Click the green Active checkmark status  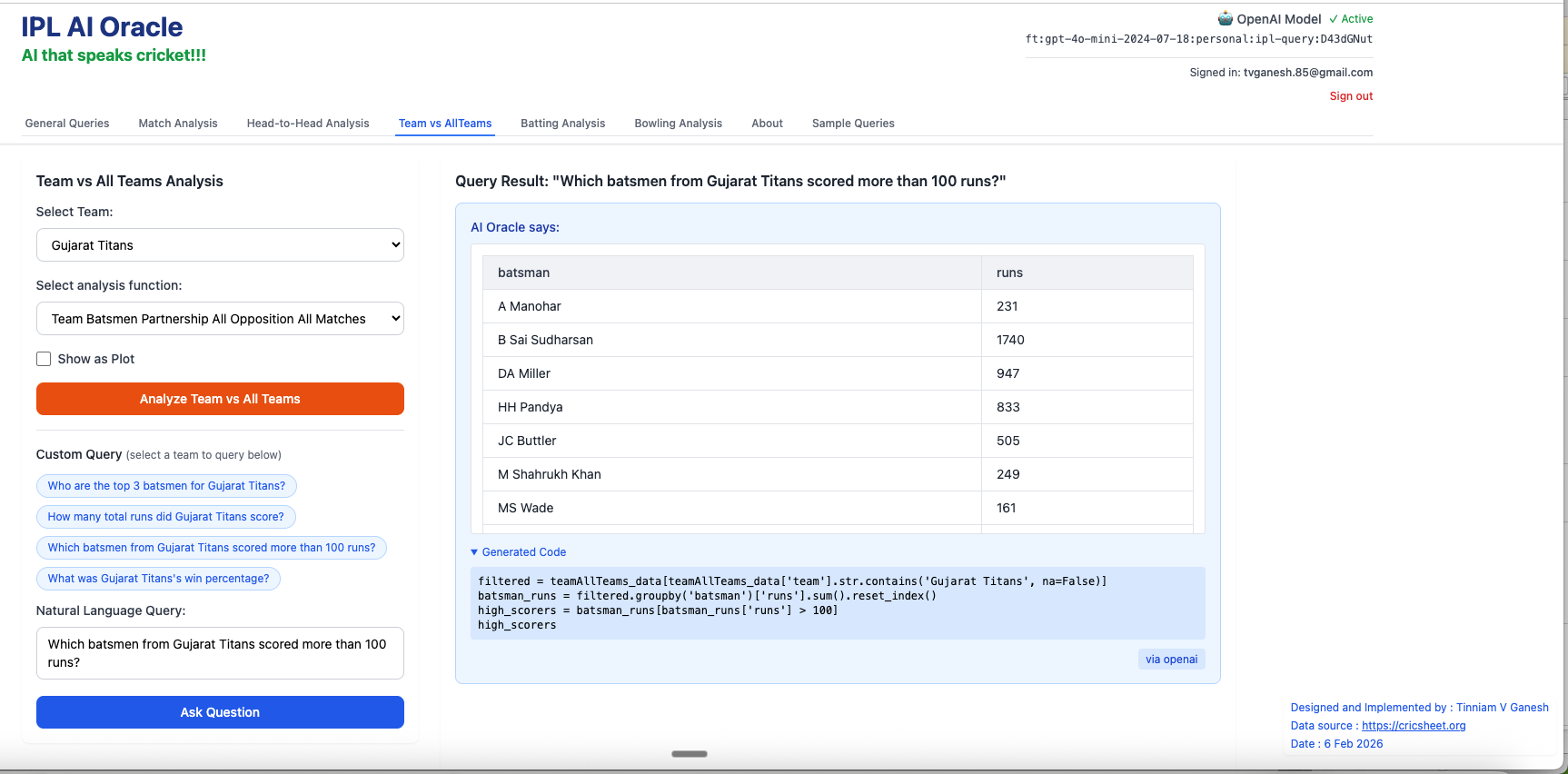click(1351, 19)
